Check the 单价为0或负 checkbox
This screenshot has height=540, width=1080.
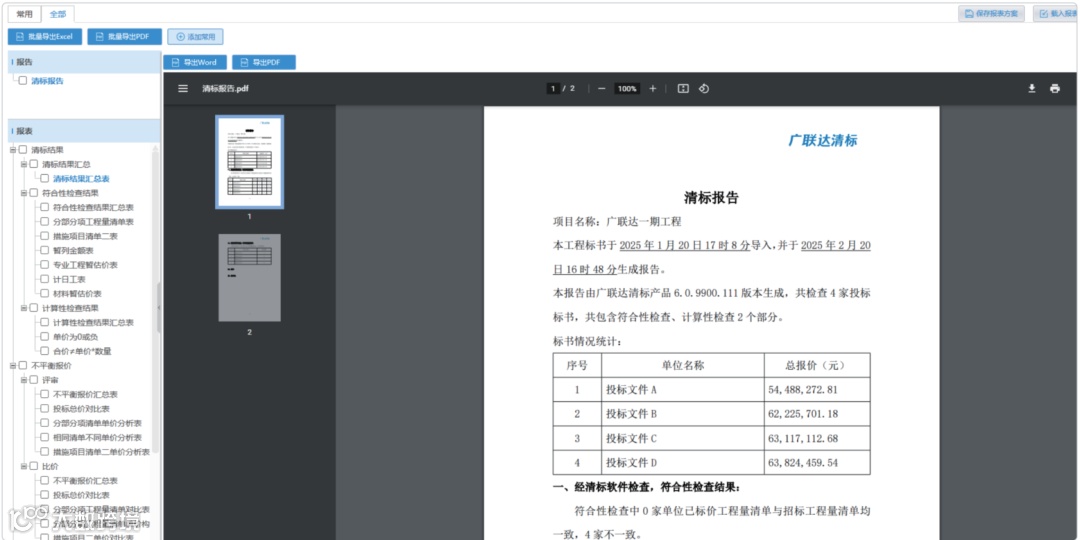pyautogui.click(x=45, y=337)
